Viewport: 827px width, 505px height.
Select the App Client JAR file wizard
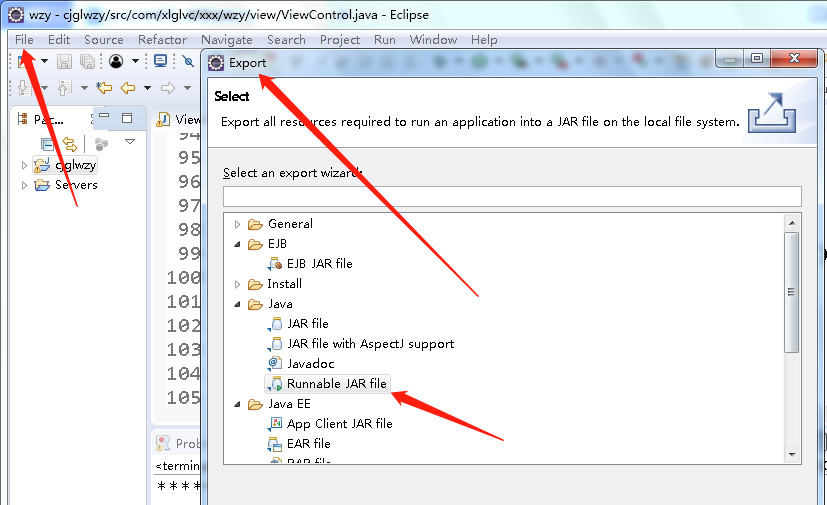tap(331, 424)
